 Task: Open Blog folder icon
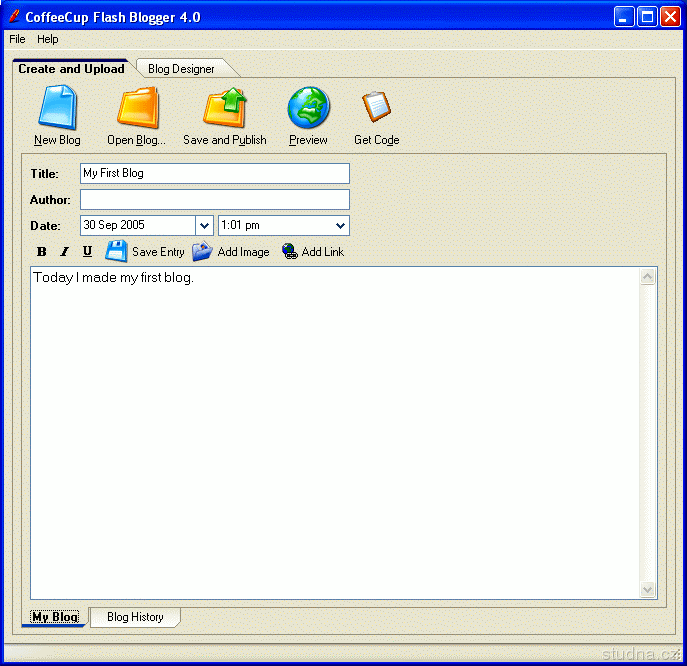click(138, 107)
